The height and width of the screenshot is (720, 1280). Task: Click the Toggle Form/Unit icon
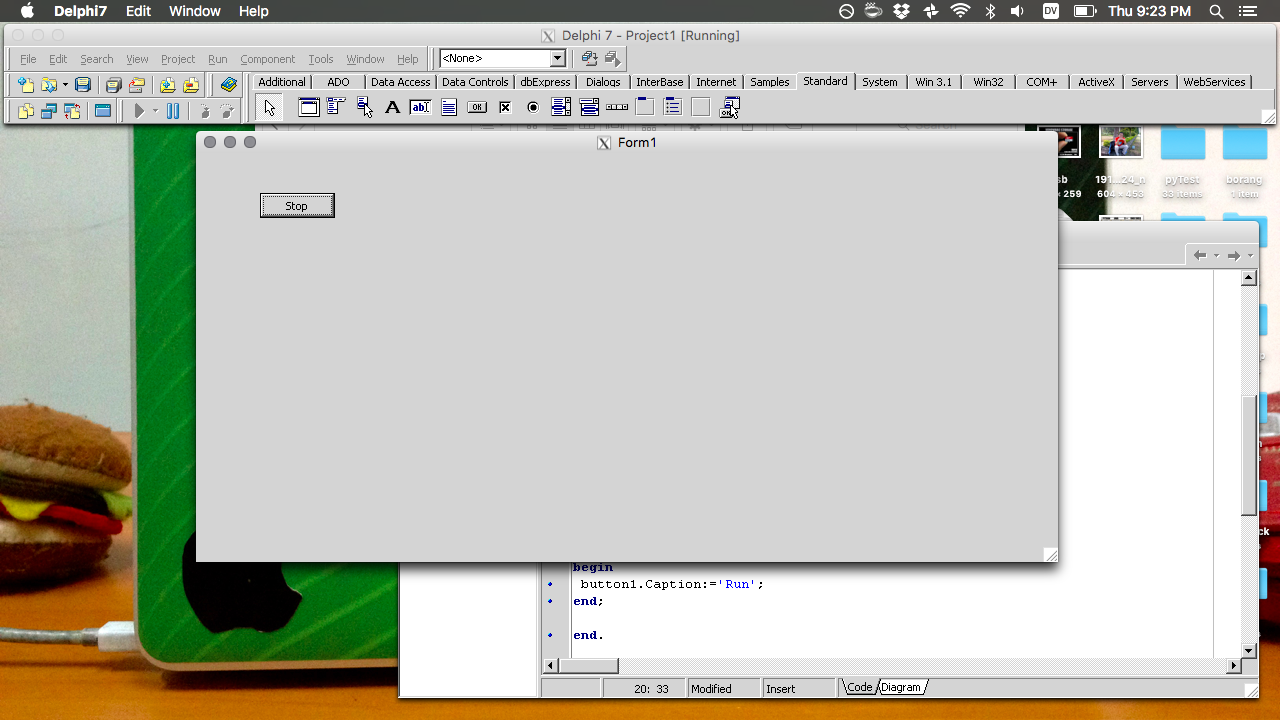point(72,111)
